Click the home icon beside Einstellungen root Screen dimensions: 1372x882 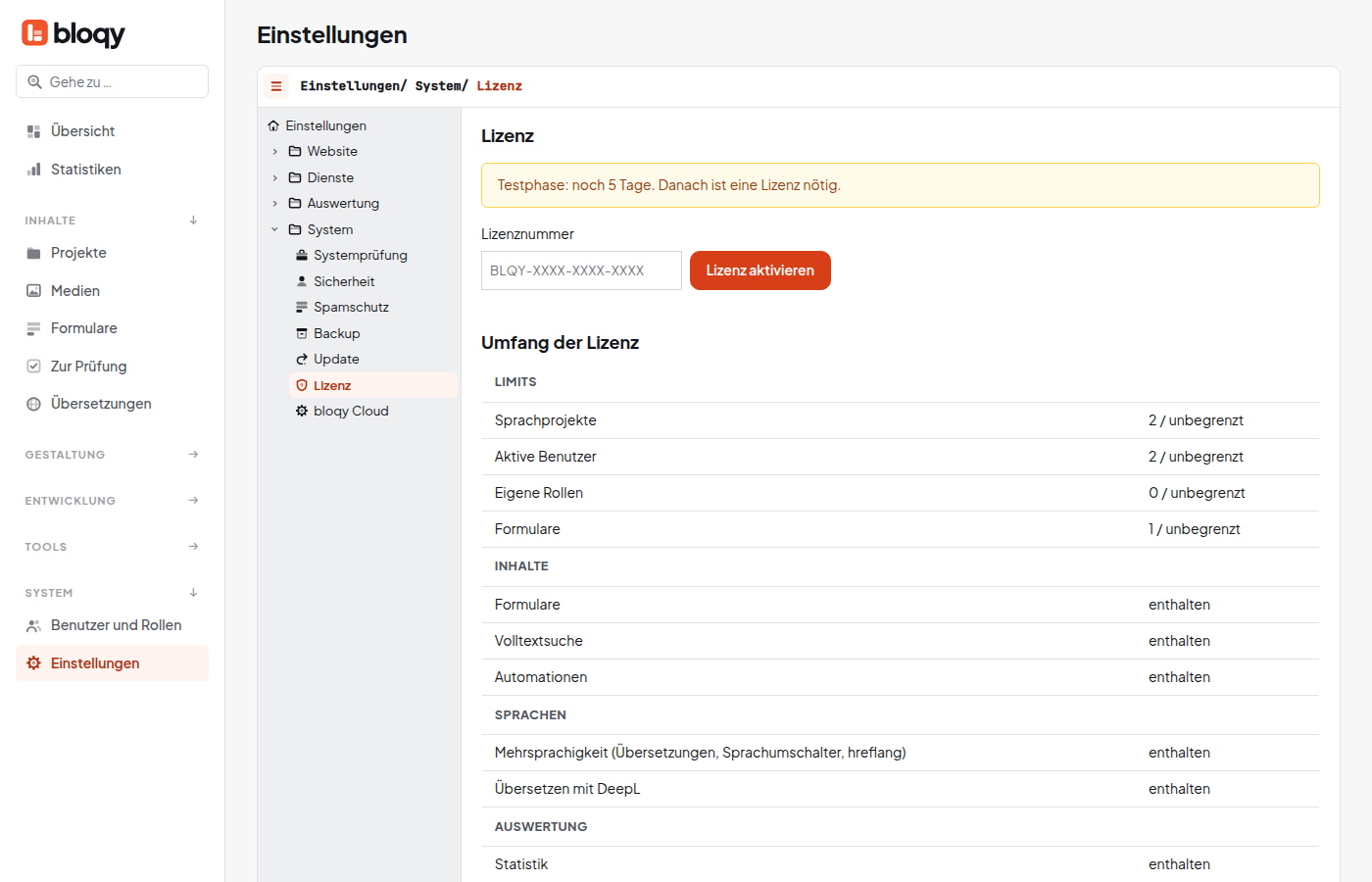click(x=273, y=125)
